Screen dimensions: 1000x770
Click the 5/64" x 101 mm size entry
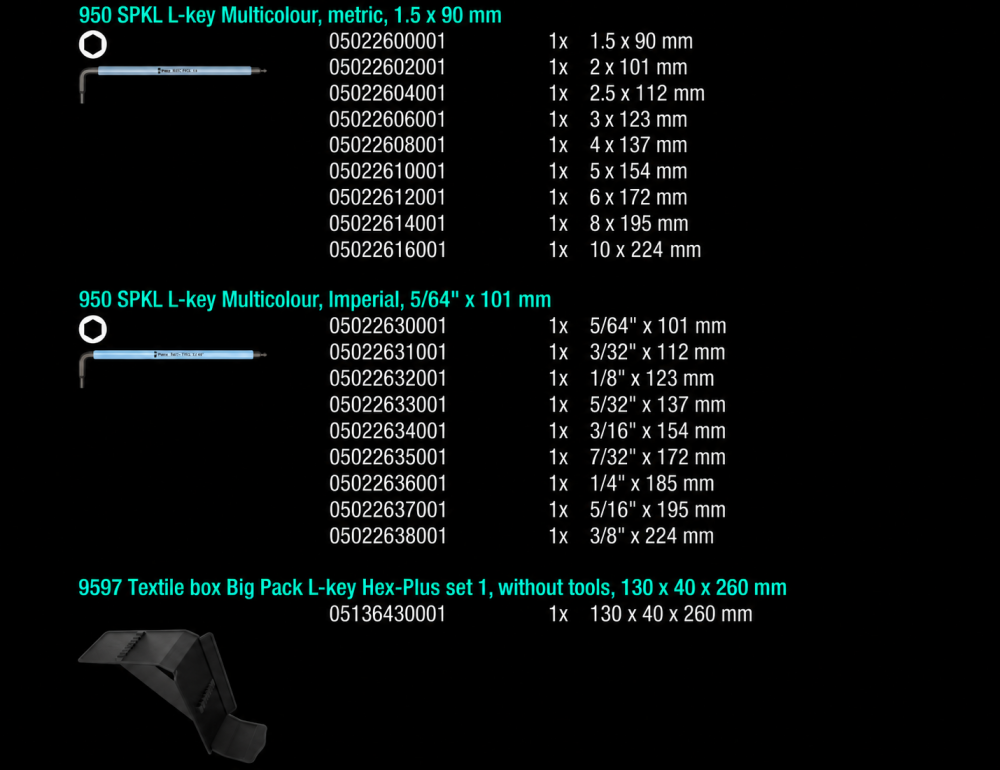coord(658,326)
